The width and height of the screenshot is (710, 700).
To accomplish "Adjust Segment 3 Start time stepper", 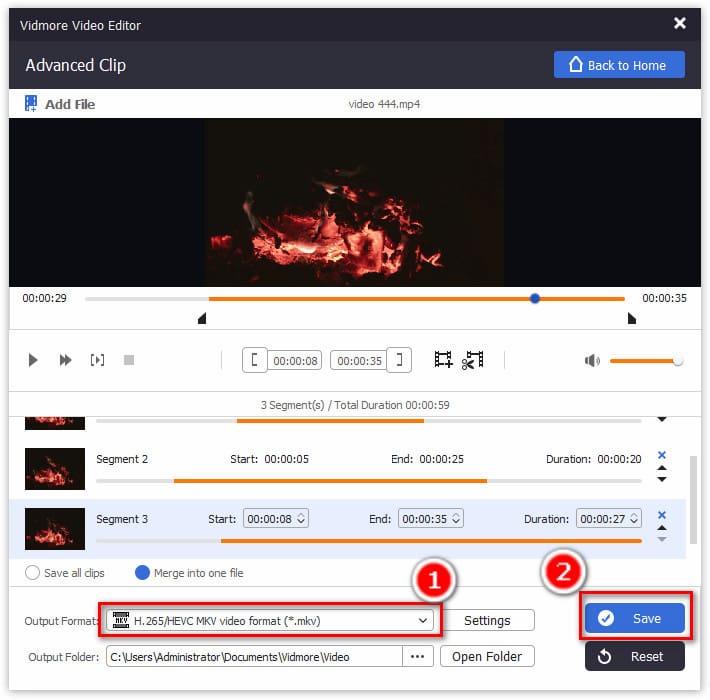I will pyautogui.click(x=301, y=519).
